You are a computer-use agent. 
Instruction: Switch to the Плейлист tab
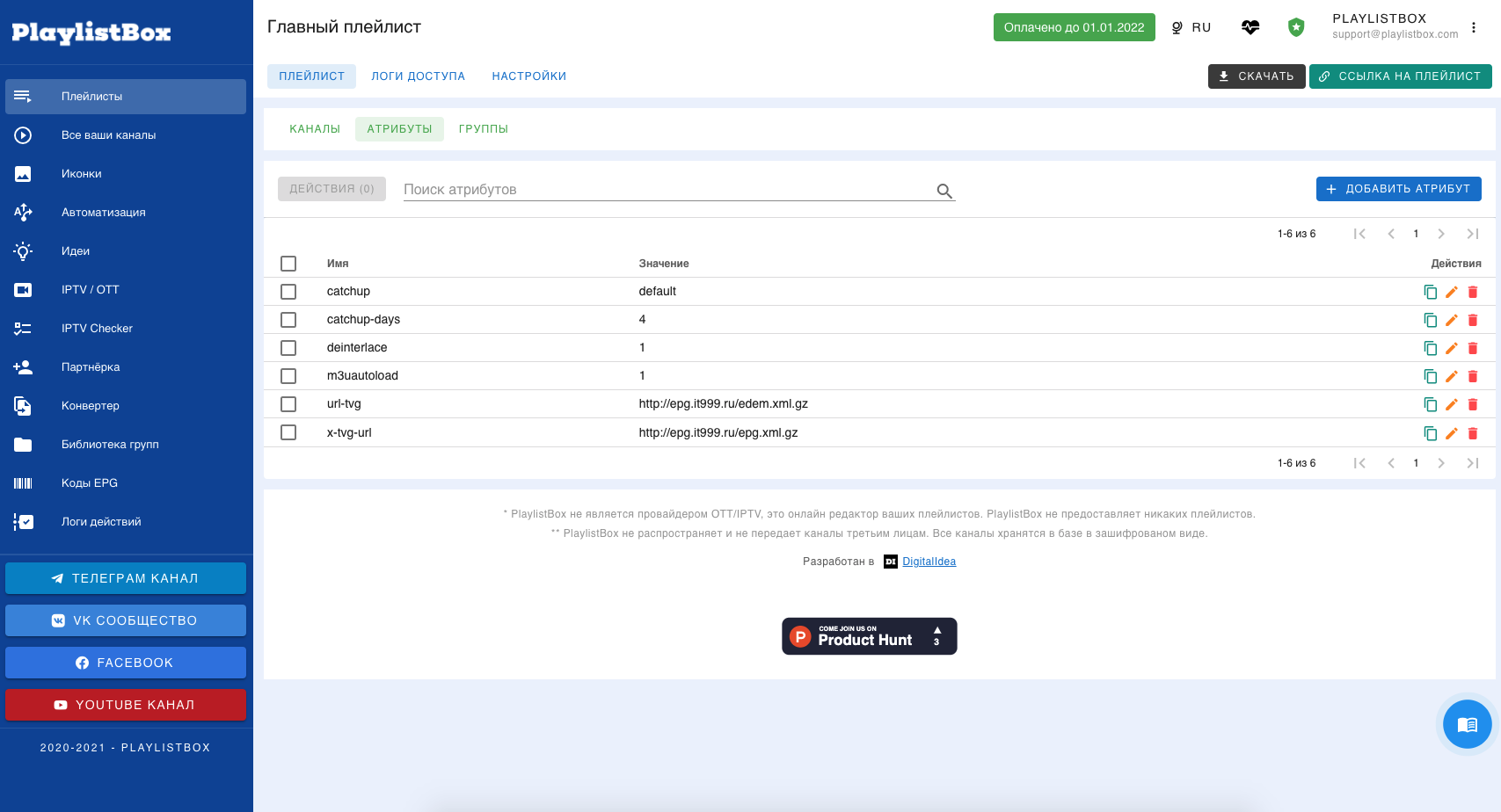311,76
